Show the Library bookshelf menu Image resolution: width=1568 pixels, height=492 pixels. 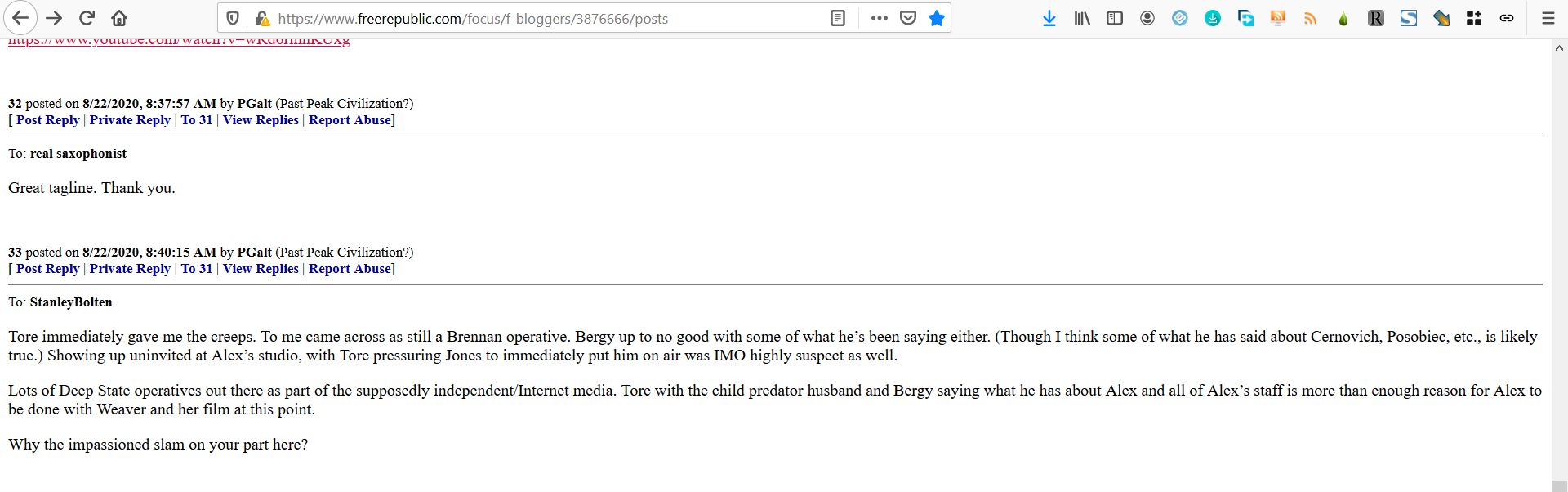1082,18
